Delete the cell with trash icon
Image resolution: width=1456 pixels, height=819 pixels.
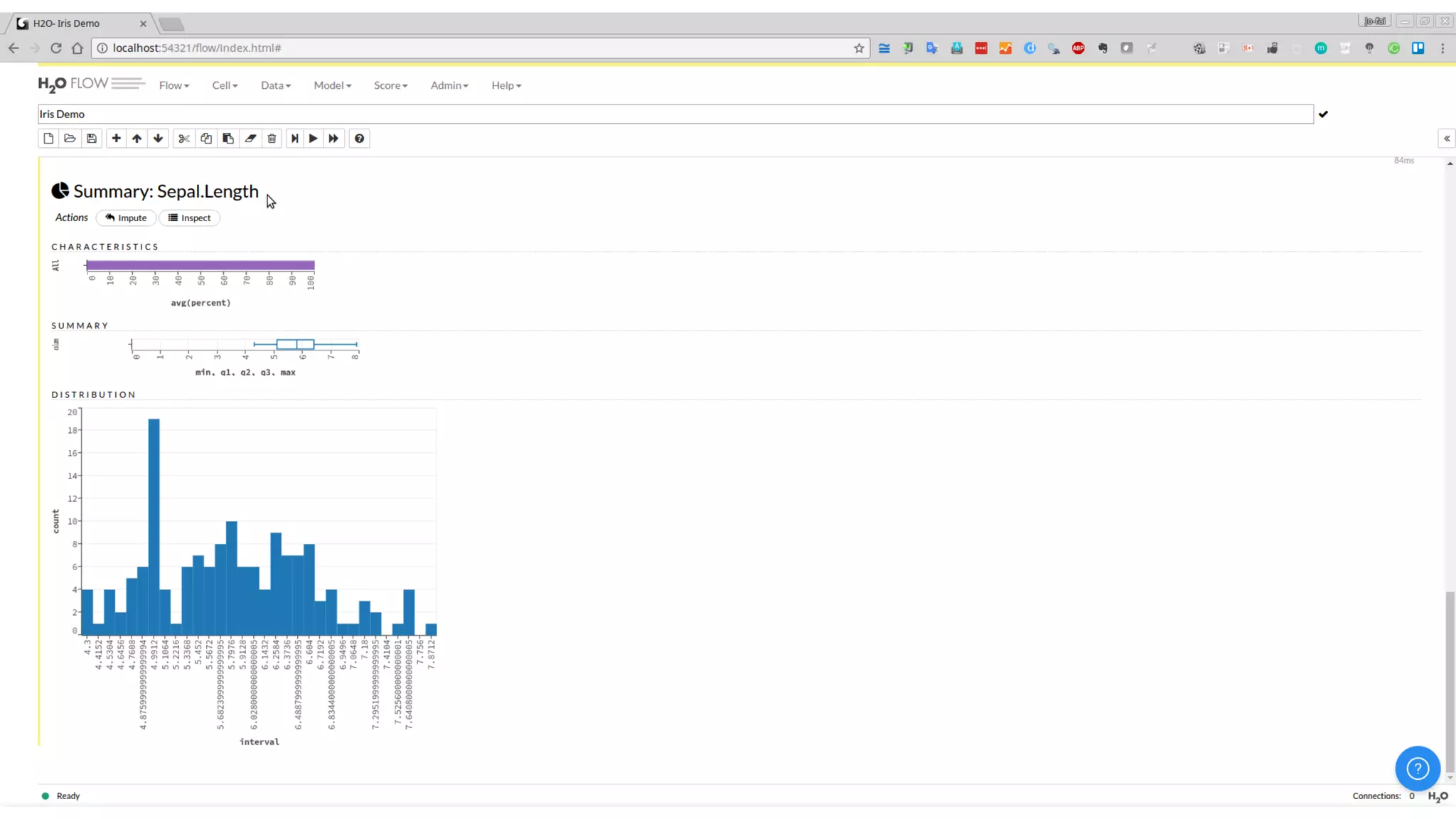tap(272, 139)
